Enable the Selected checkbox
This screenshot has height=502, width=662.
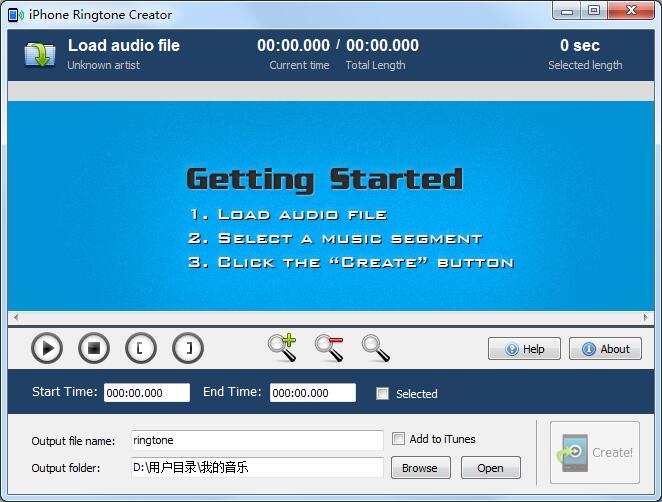tap(382, 394)
